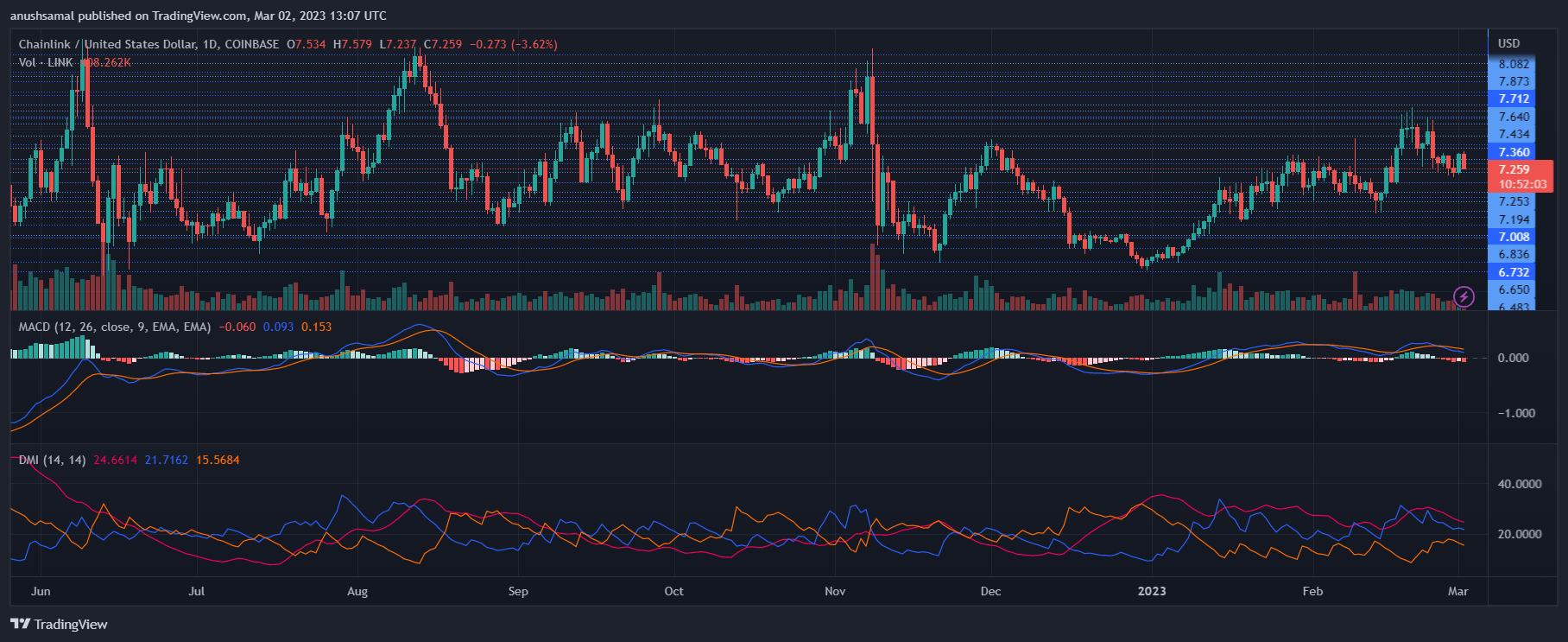Click the countdown timer 10:52:03
This screenshot has width=1568, height=642.
1522,184
